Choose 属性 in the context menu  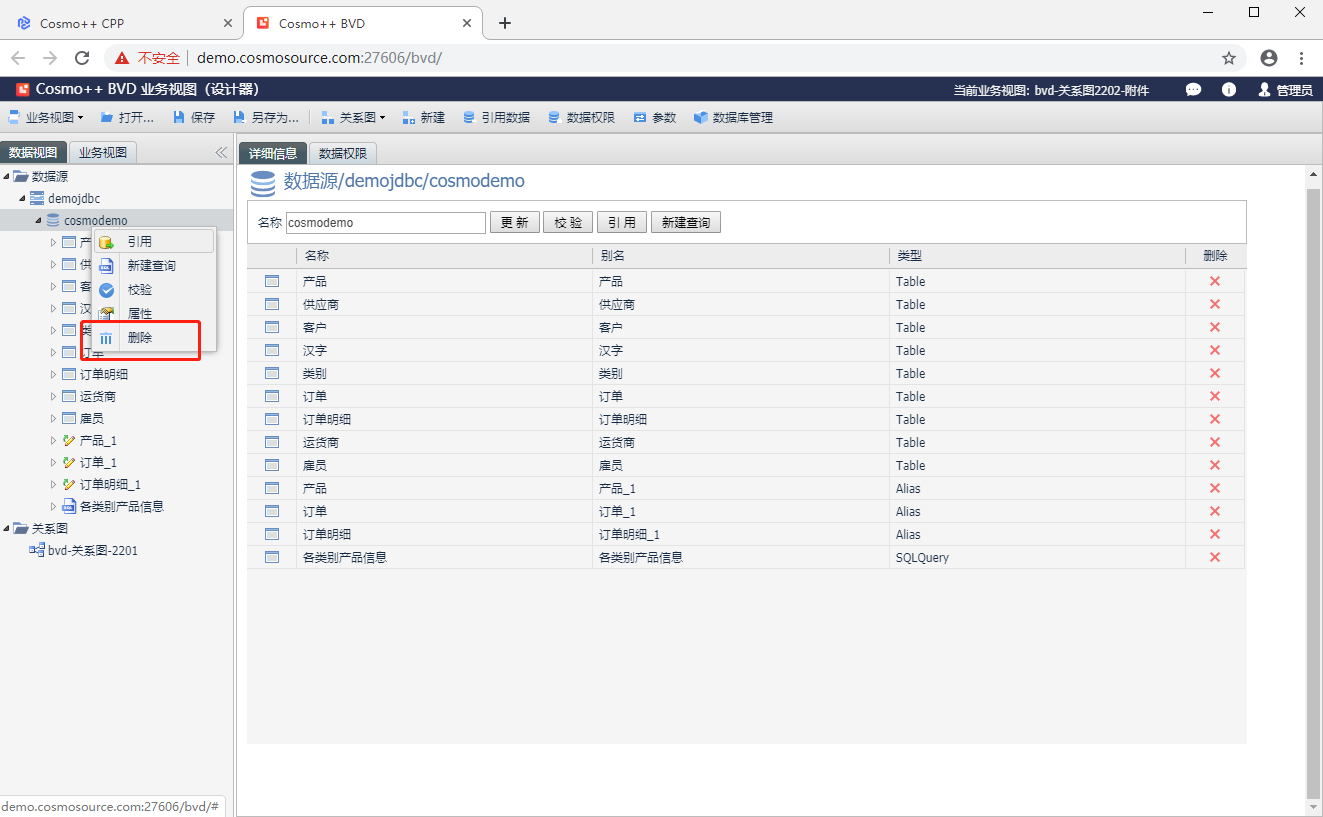(x=154, y=313)
